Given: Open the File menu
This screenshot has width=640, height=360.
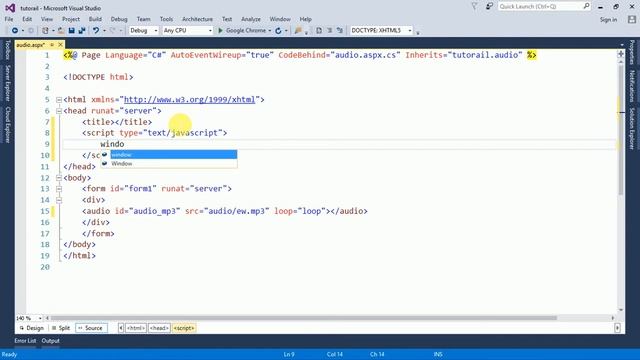Looking at the screenshot, I should [x=9, y=19].
